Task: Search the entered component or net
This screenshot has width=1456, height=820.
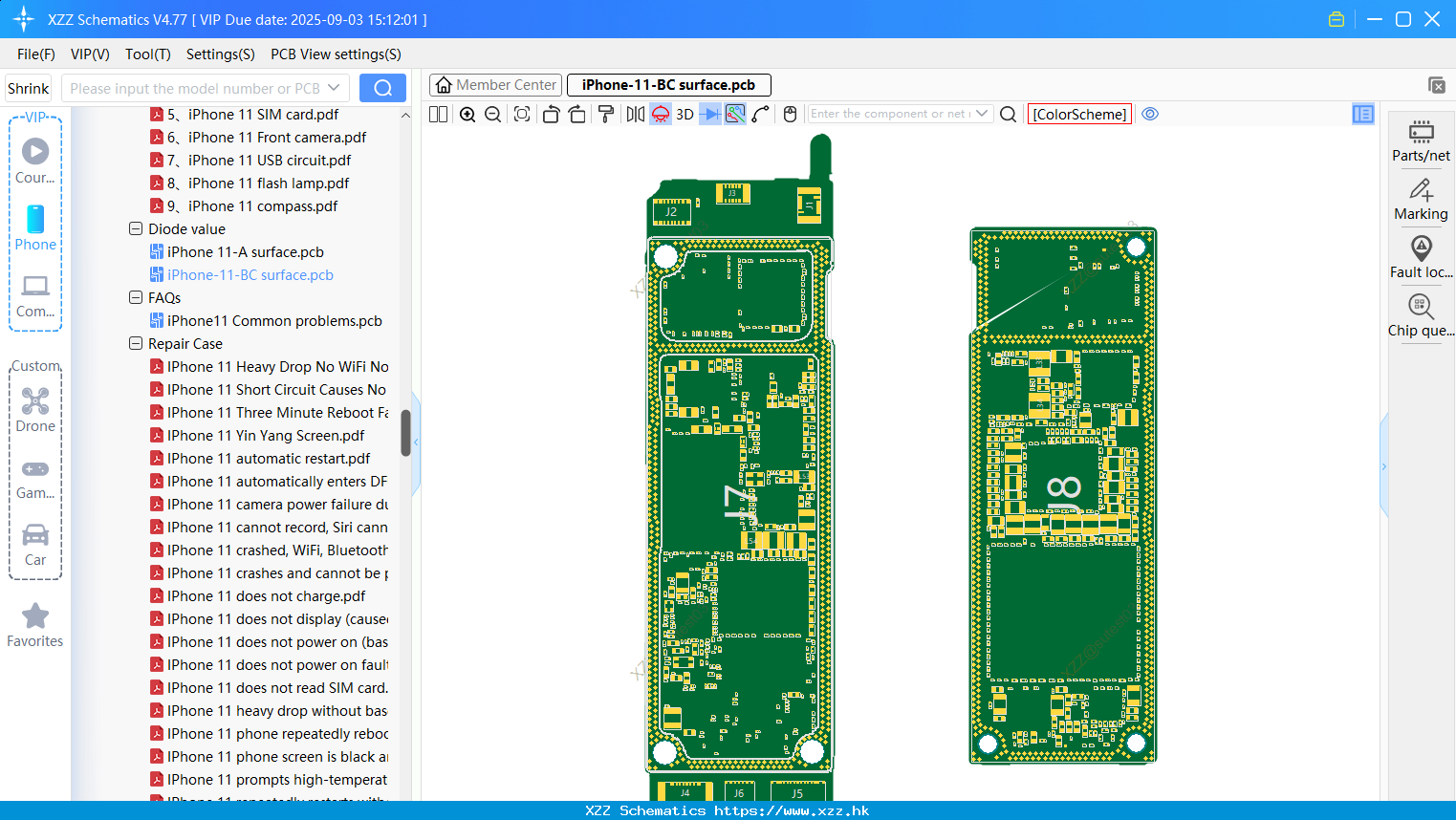Action: coord(1008,114)
